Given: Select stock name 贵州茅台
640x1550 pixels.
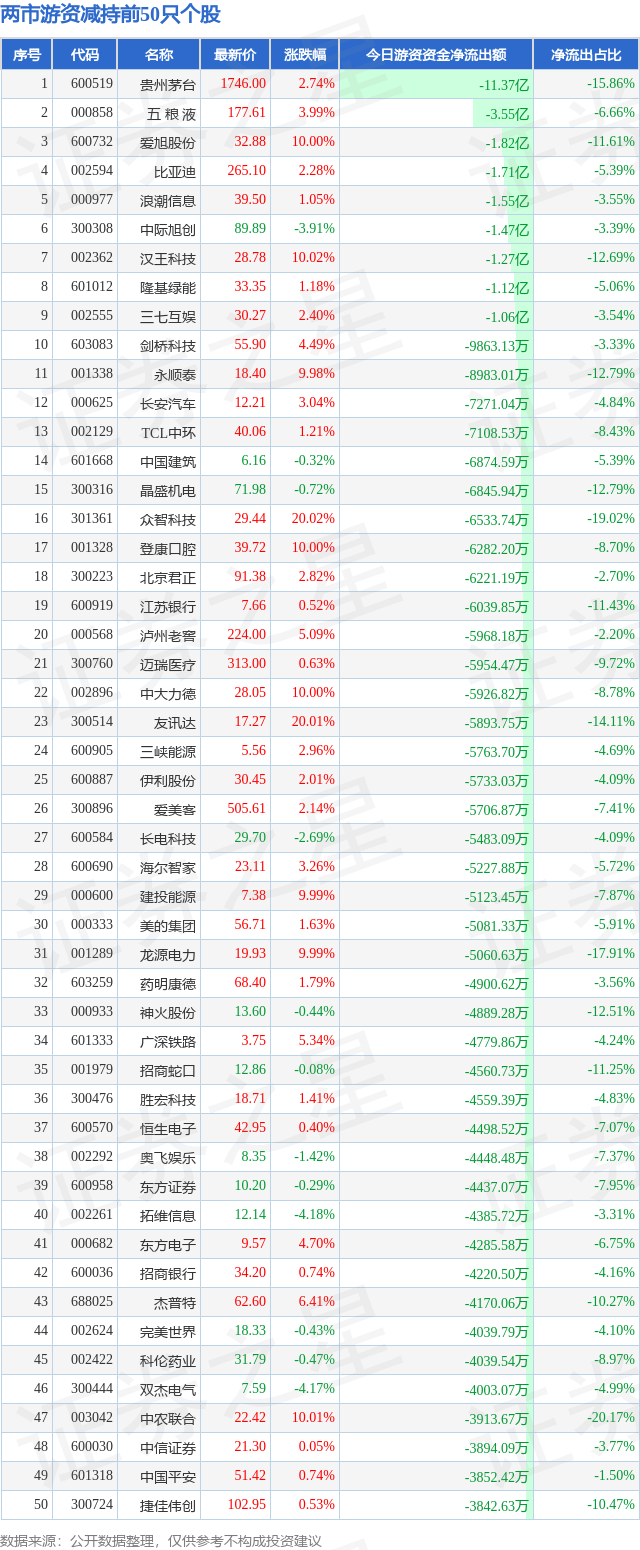Looking at the screenshot, I should [x=168, y=85].
